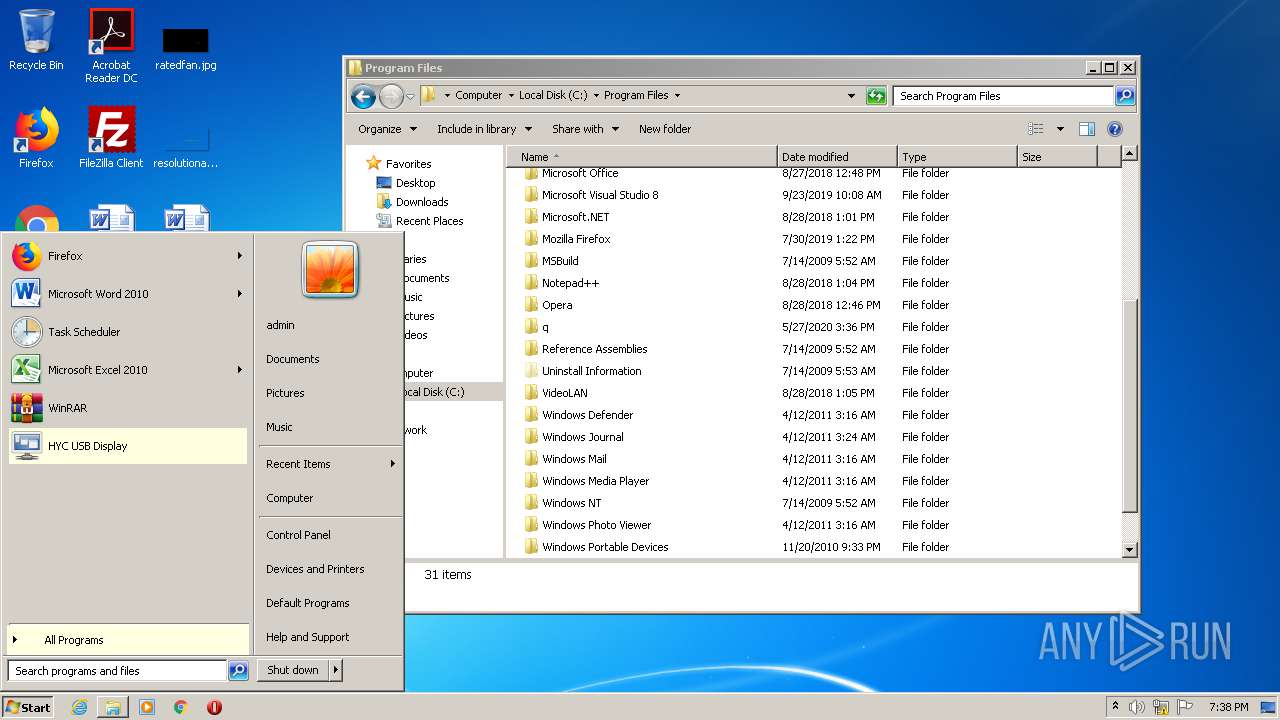This screenshot has height=720, width=1280.
Task: Select the Notepad++ folder
Action: 571,283
